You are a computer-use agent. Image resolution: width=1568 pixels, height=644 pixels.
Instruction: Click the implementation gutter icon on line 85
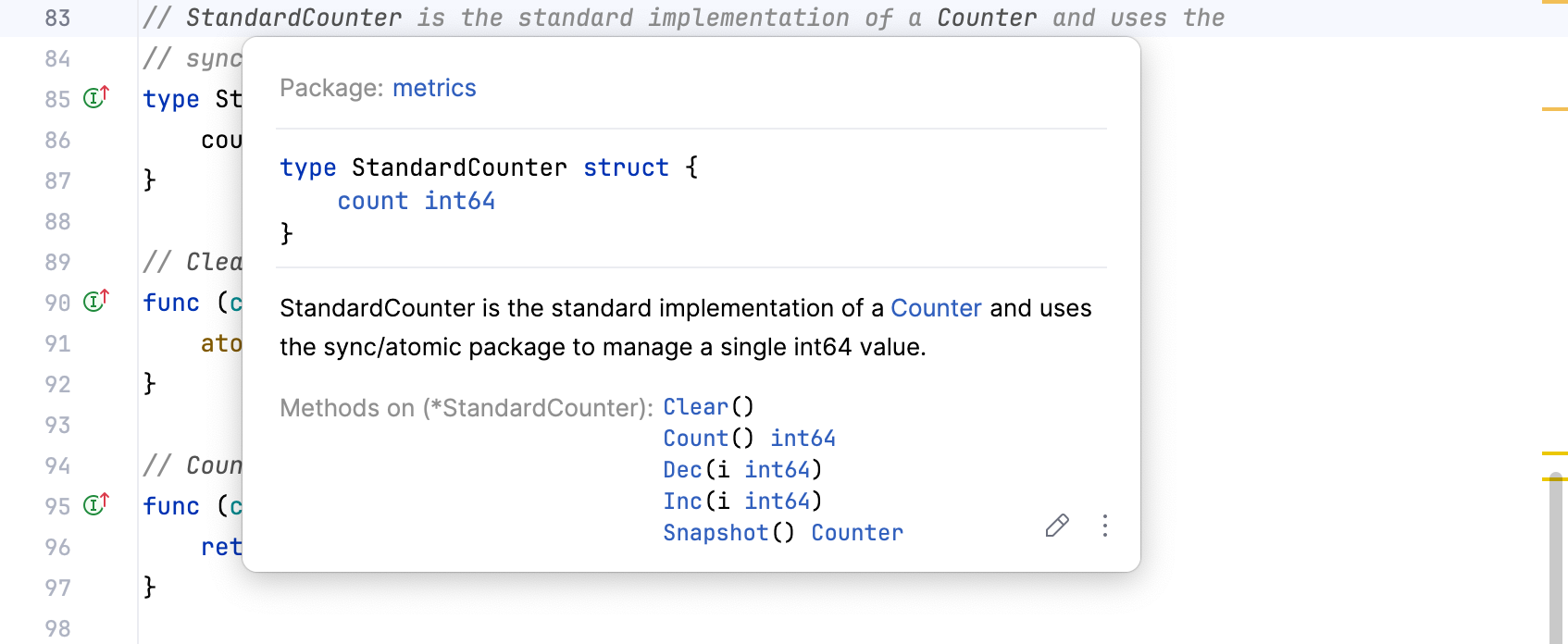(96, 97)
